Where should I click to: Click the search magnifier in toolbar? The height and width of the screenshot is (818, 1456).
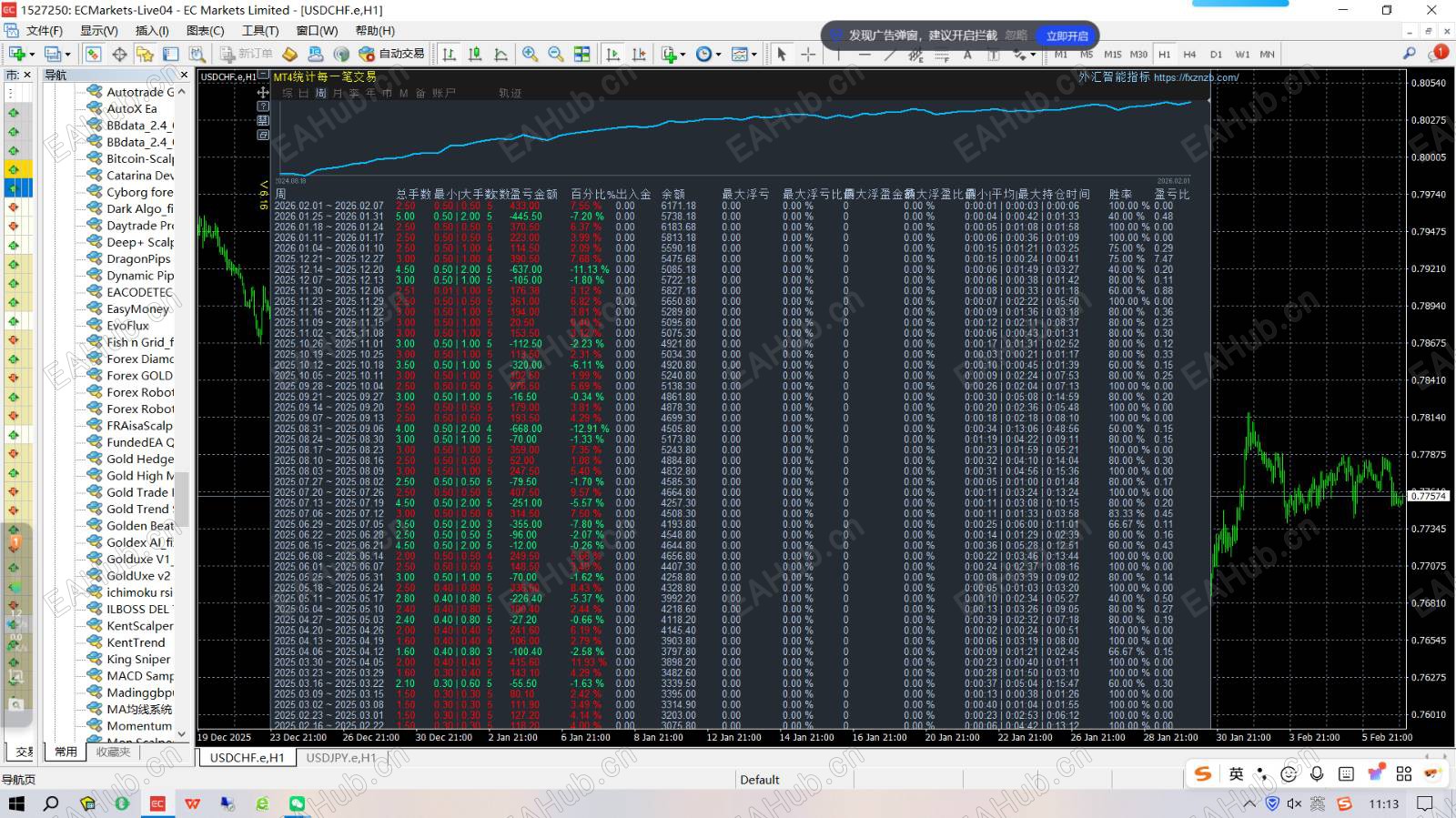coord(1409,55)
